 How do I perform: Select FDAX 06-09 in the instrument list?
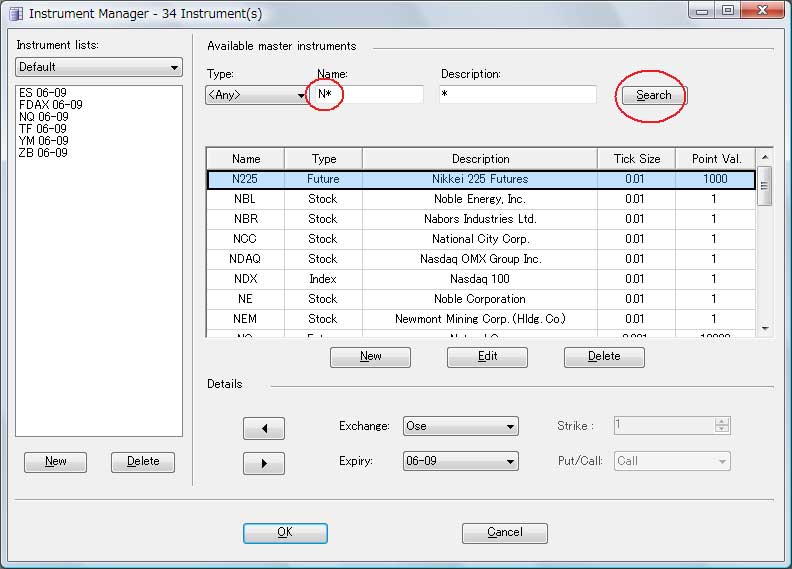pos(51,105)
